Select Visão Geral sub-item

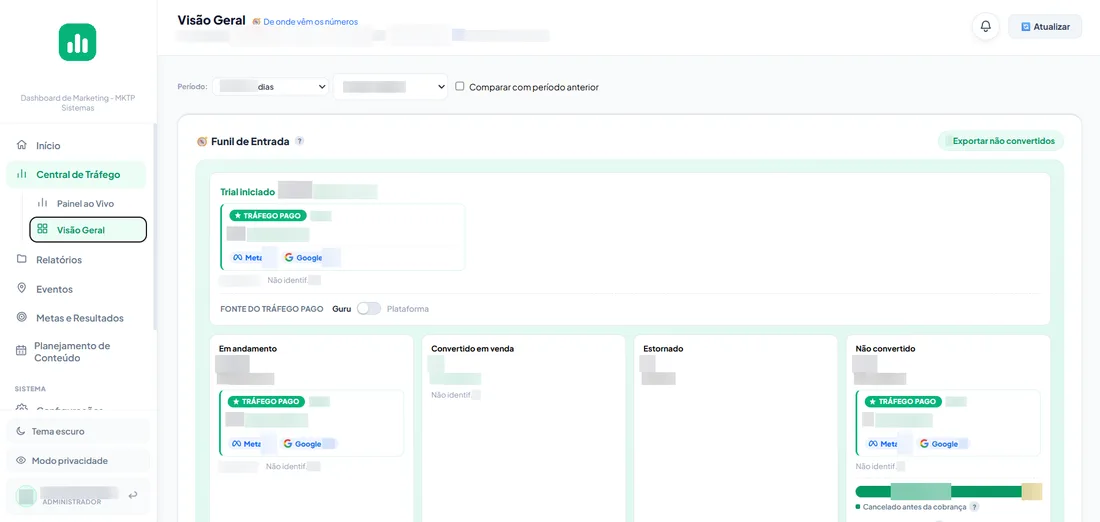pos(88,229)
